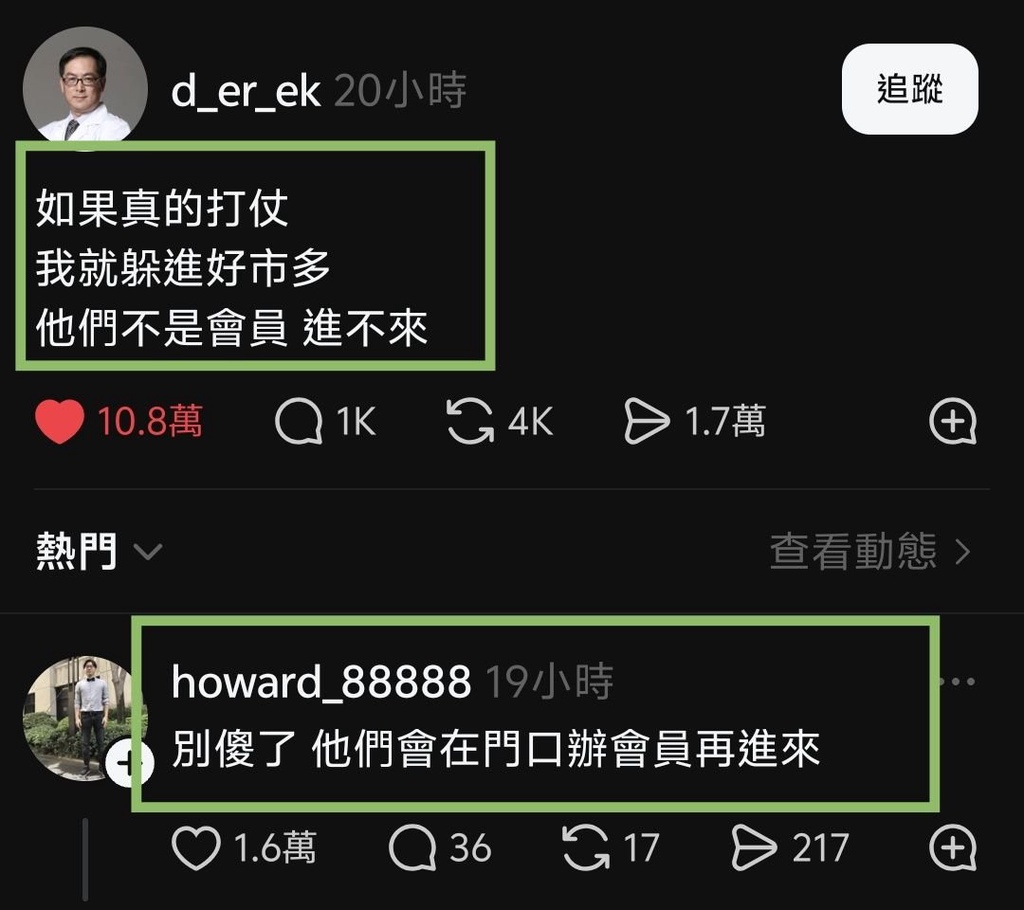This screenshot has height=910, width=1024.
Task: Open 查看動態 activity link
Action: [x=854, y=551]
